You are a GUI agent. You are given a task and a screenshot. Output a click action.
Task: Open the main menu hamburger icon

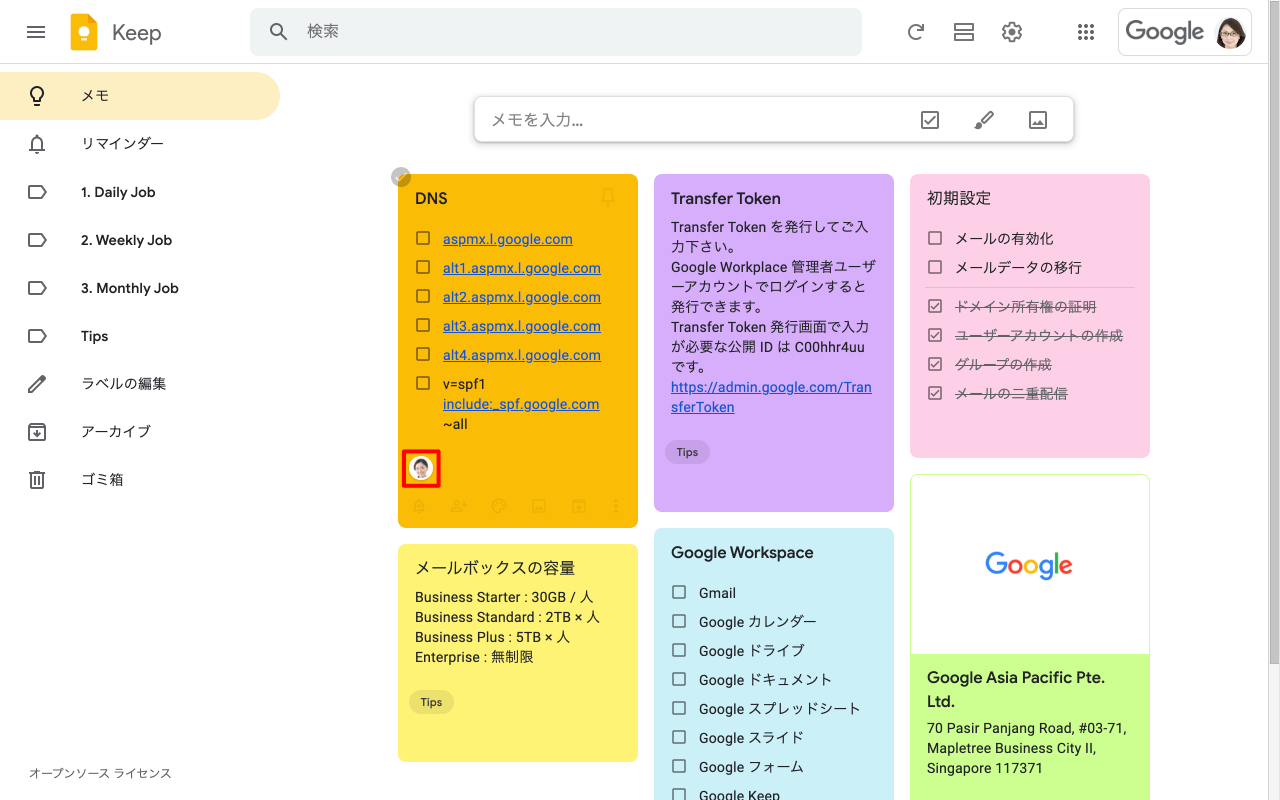pyautogui.click(x=36, y=32)
